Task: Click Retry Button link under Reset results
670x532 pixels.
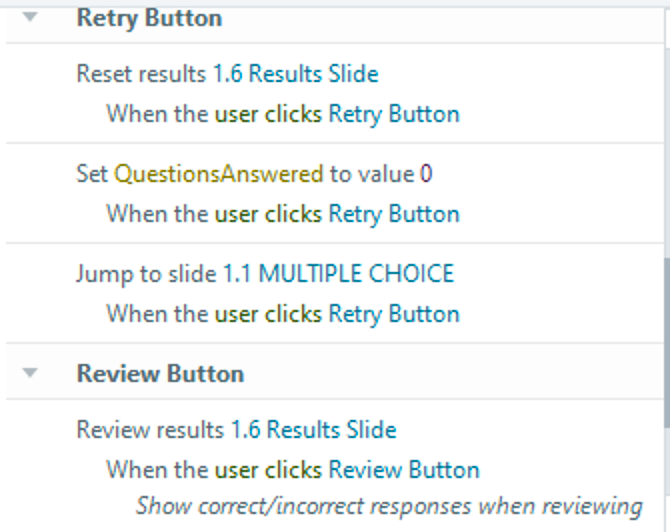Action: (x=394, y=114)
